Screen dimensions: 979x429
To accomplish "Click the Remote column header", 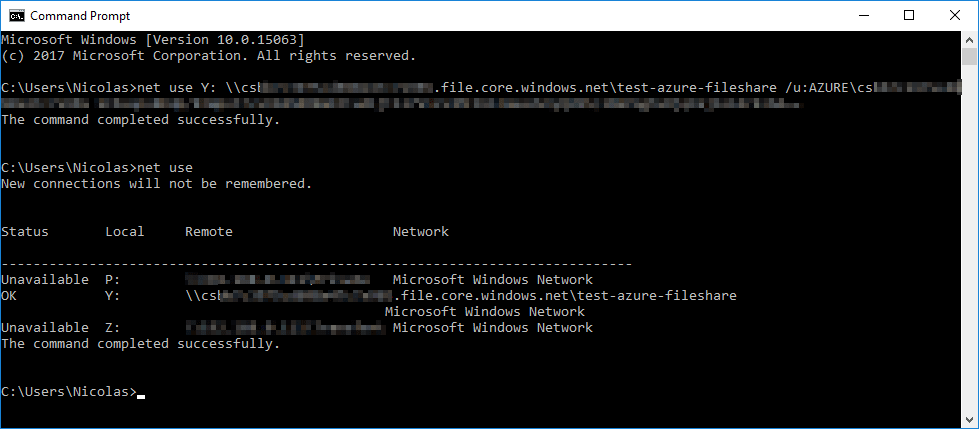I will tap(209, 232).
